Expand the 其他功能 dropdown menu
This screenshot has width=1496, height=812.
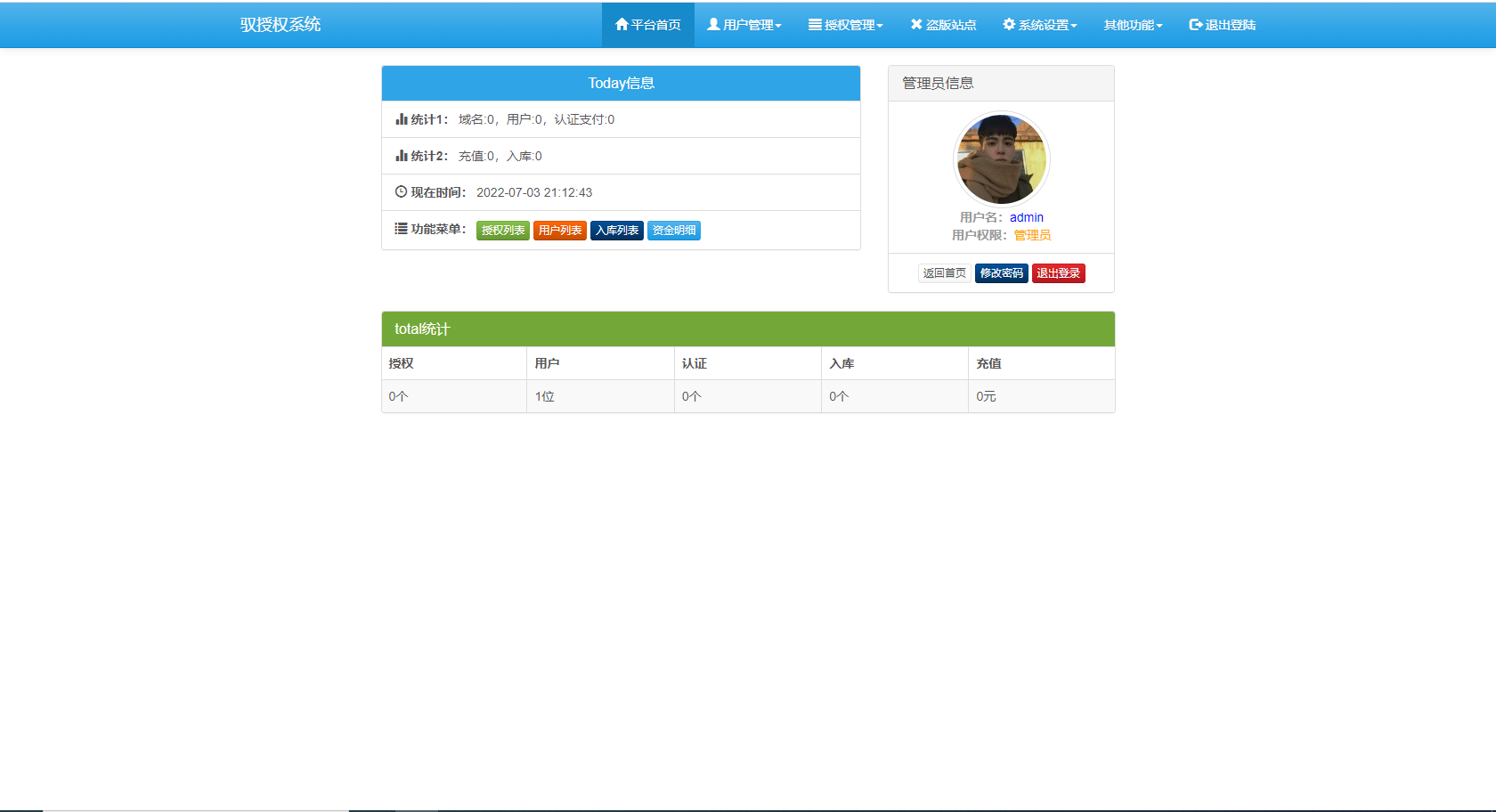coord(1133,25)
